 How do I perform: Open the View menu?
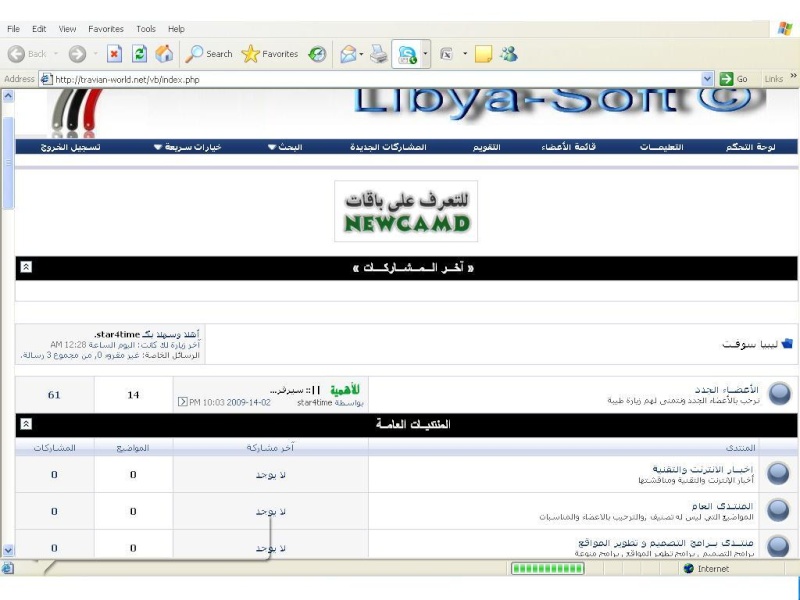click(x=67, y=29)
